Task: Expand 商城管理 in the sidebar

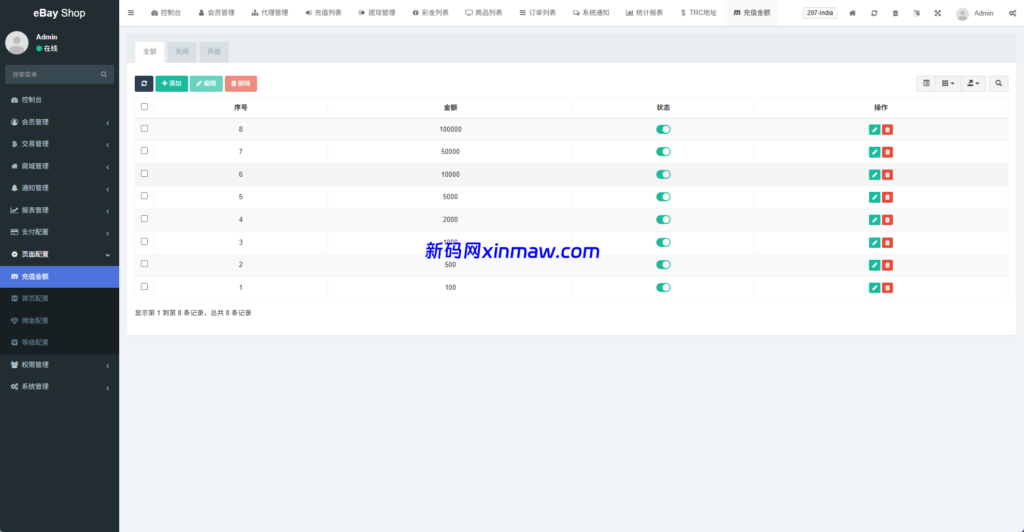Action: (x=59, y=166)
